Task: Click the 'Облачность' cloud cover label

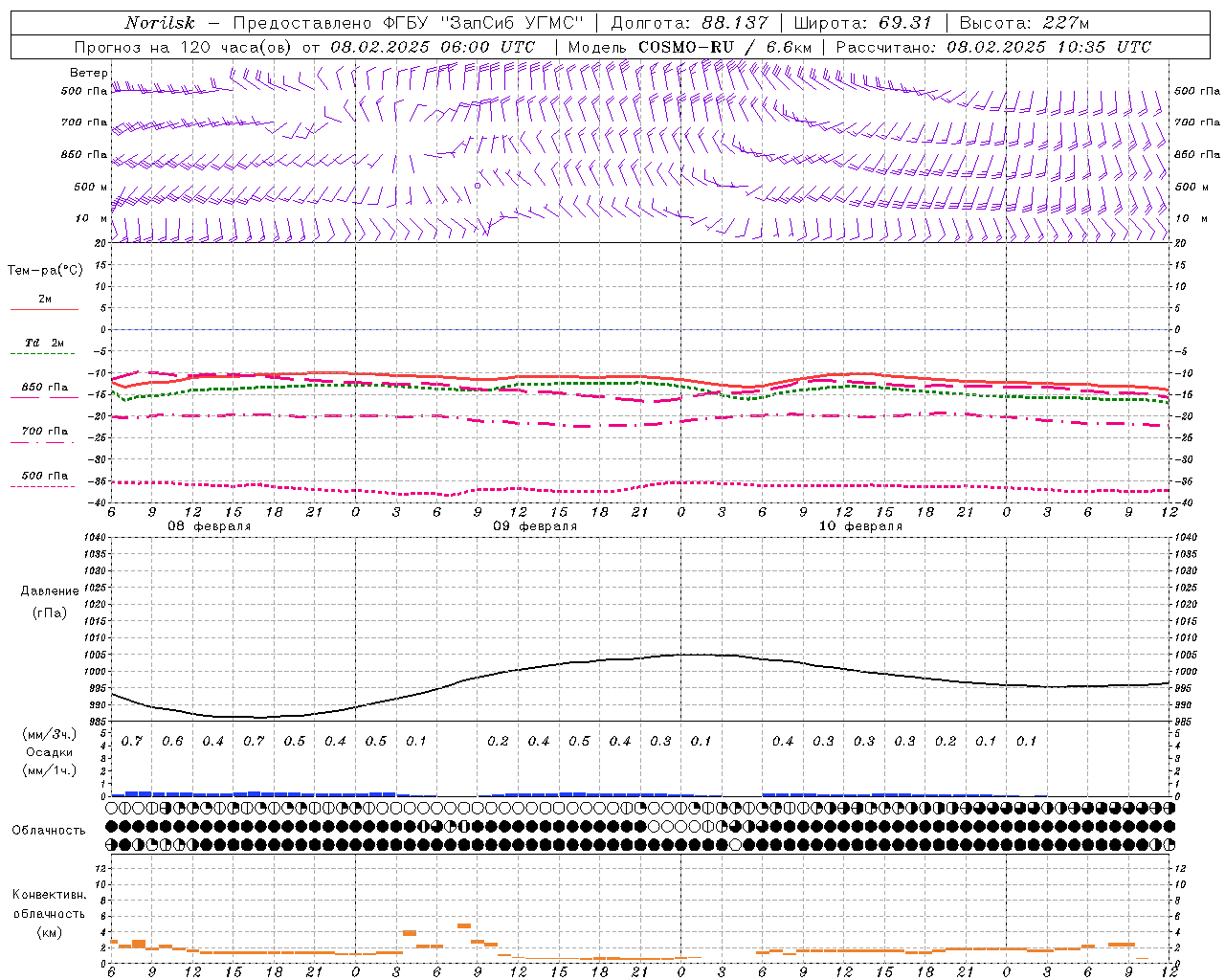Action: pos(49,831)
